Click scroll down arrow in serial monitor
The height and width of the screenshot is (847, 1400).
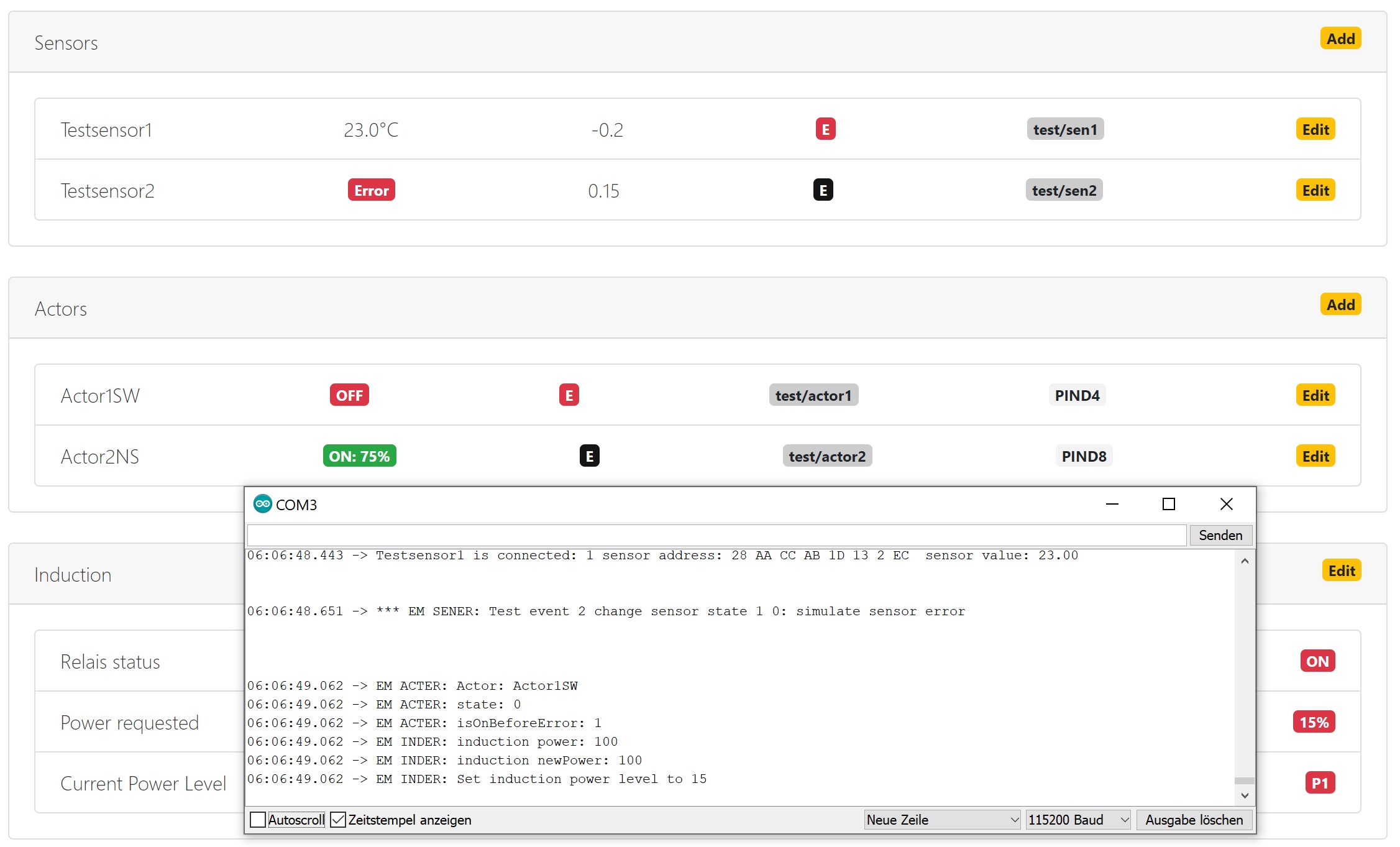(1245, 795)
